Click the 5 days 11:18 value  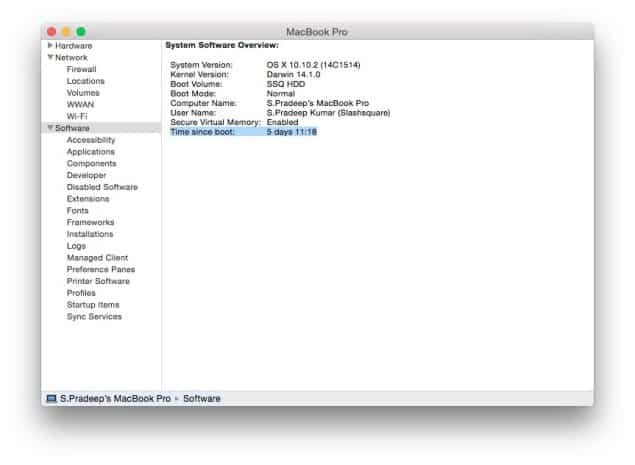[292, 132]
